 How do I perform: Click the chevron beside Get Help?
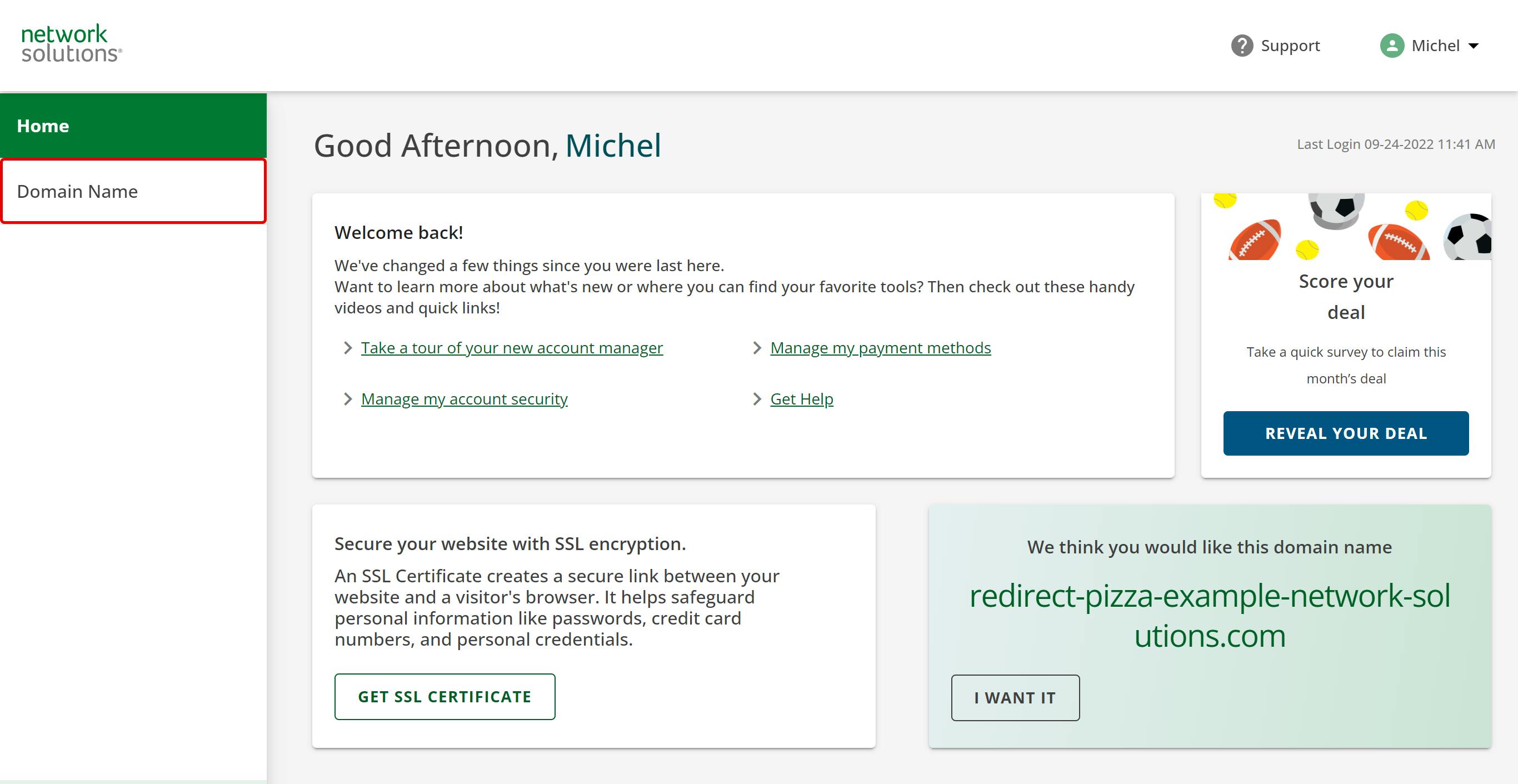757,399
